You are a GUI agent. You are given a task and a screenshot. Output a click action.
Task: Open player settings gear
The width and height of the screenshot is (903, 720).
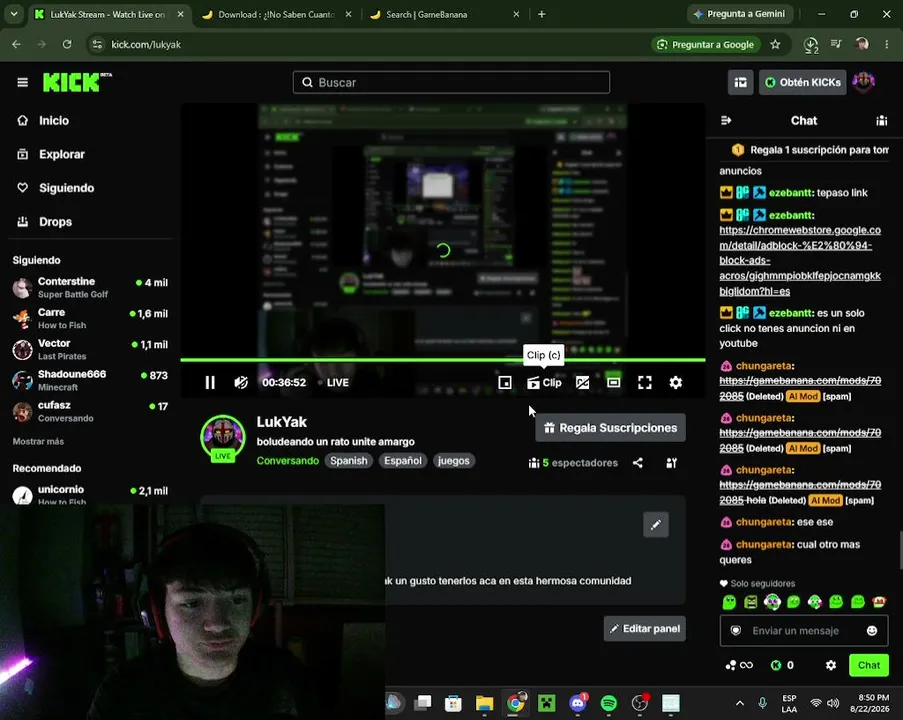click(676, 382)
